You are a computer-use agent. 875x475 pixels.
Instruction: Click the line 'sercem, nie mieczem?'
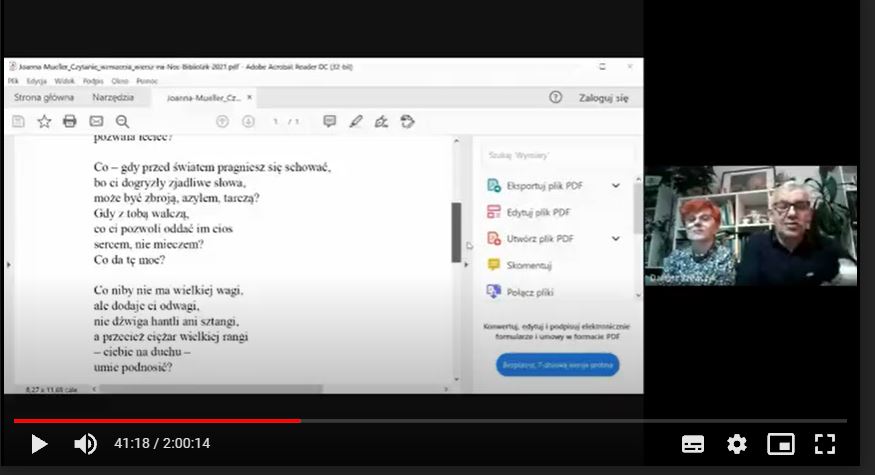(x=148, y=244)
